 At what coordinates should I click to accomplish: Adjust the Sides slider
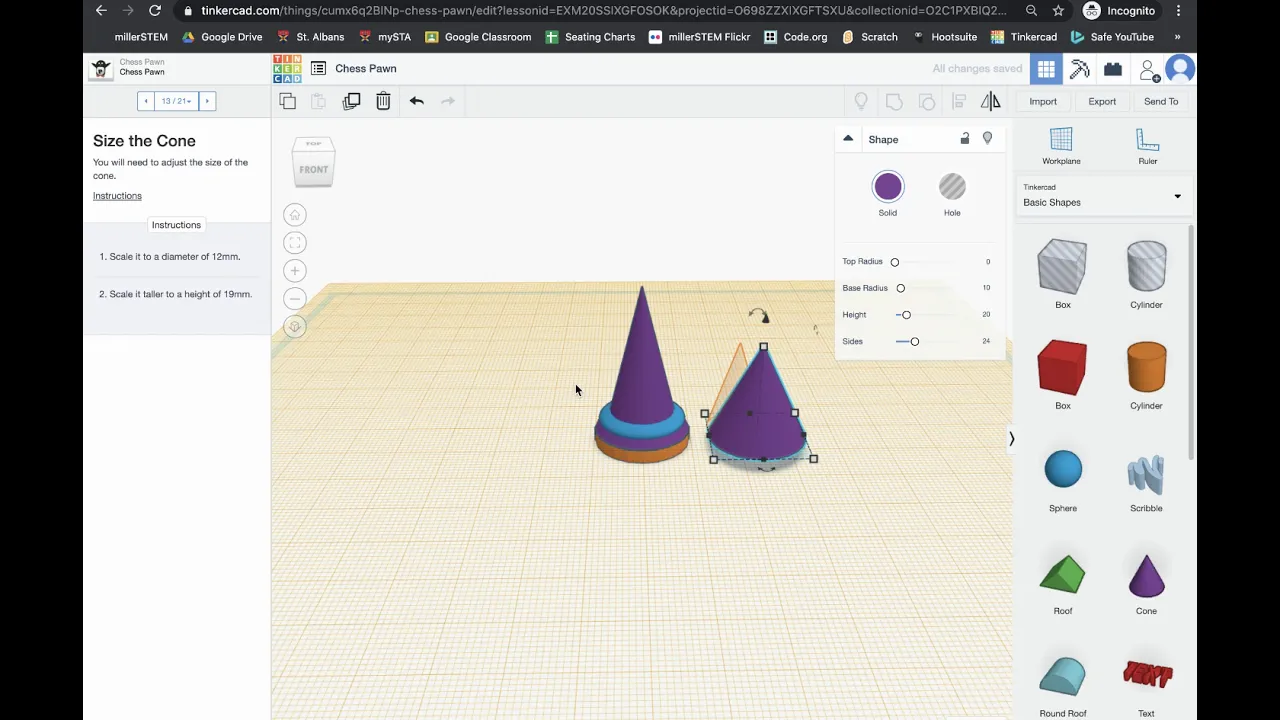pos(914,342)
